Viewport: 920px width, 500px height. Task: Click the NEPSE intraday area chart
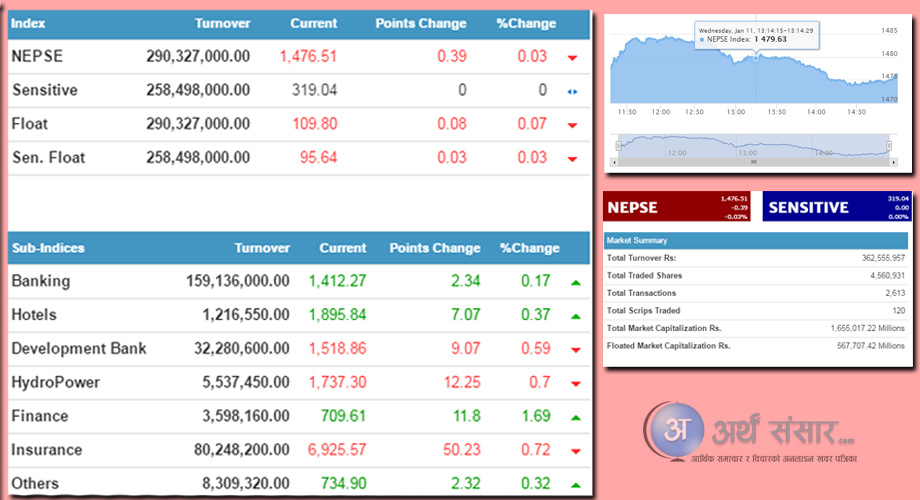(754, 70)
